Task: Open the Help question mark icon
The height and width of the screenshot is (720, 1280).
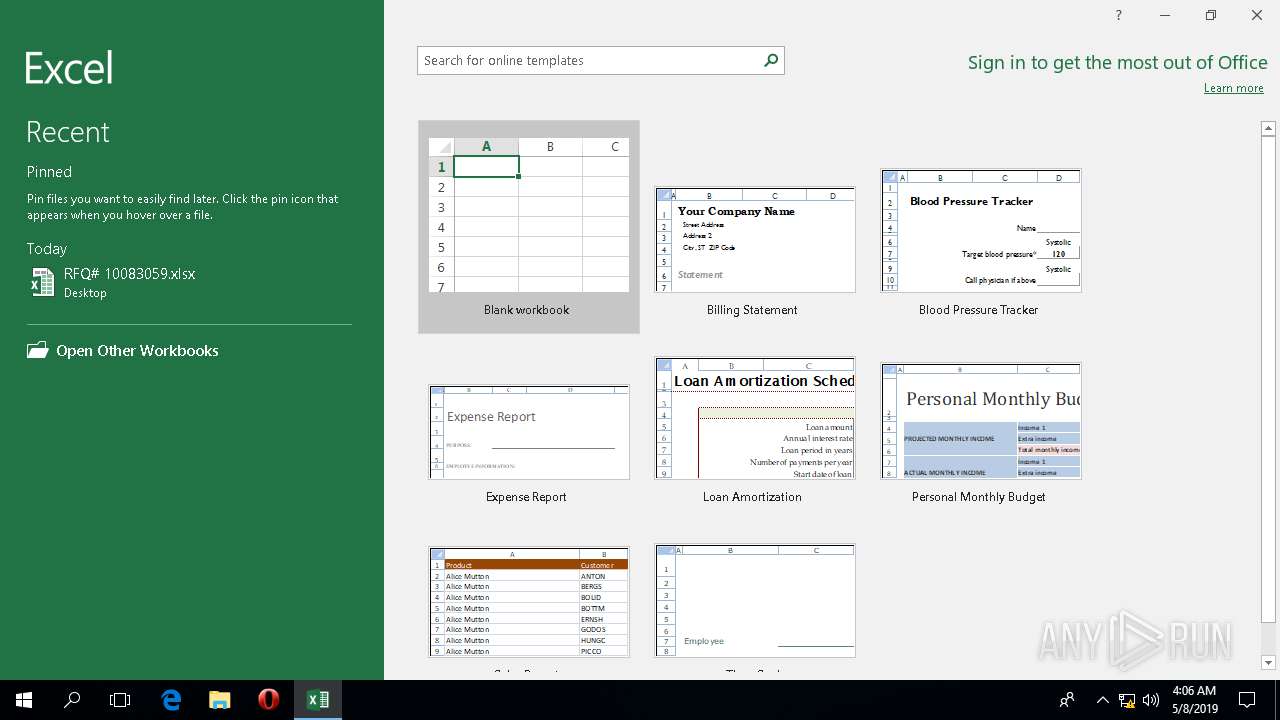Action: [1119, 15]
